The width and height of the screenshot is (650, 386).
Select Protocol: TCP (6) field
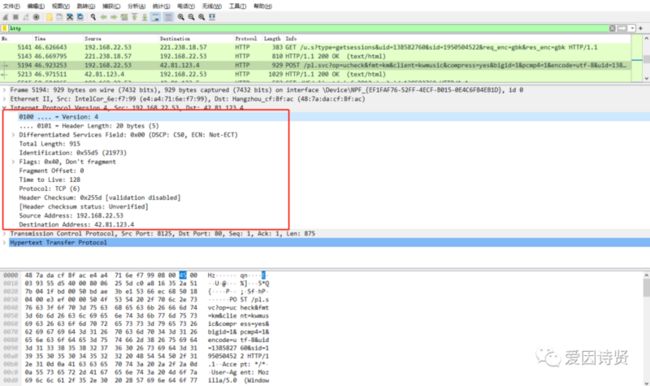point(49,189)
